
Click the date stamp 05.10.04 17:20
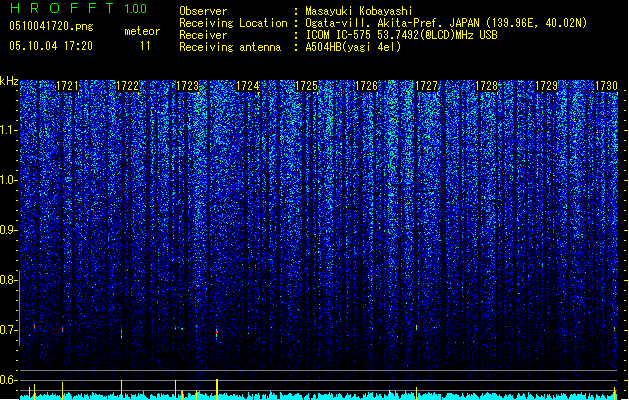pyautogui.click(x=51, y=46)
